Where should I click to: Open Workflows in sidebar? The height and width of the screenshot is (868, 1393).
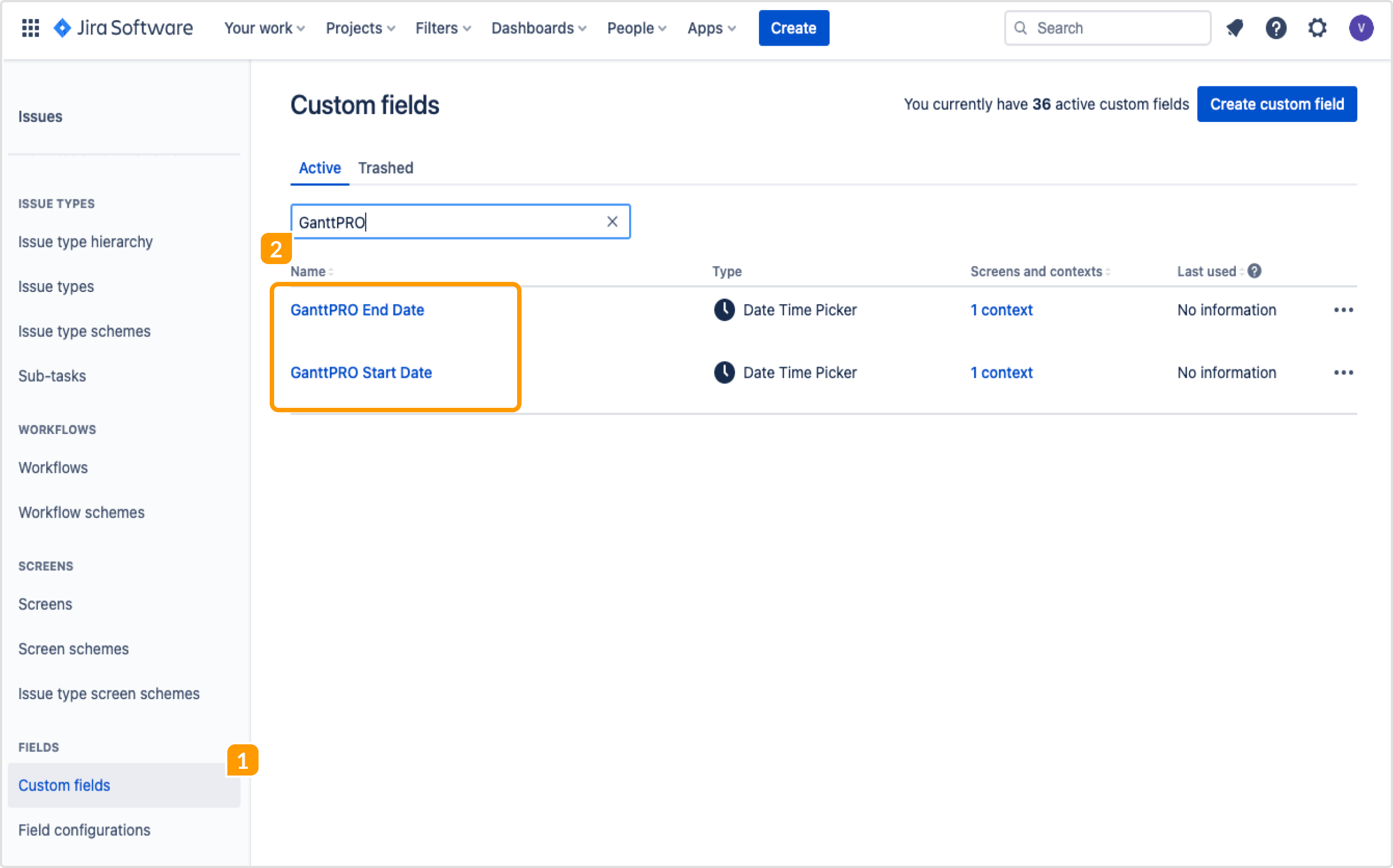coord(53,467)
